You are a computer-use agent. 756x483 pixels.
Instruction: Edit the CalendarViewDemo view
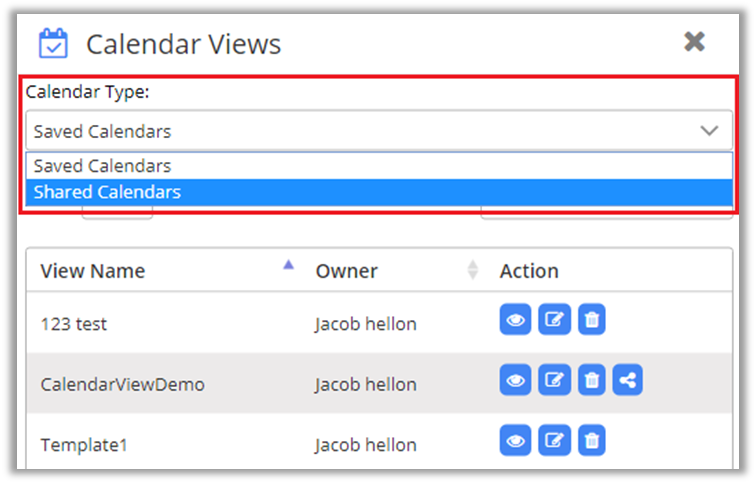pos(553,381)
